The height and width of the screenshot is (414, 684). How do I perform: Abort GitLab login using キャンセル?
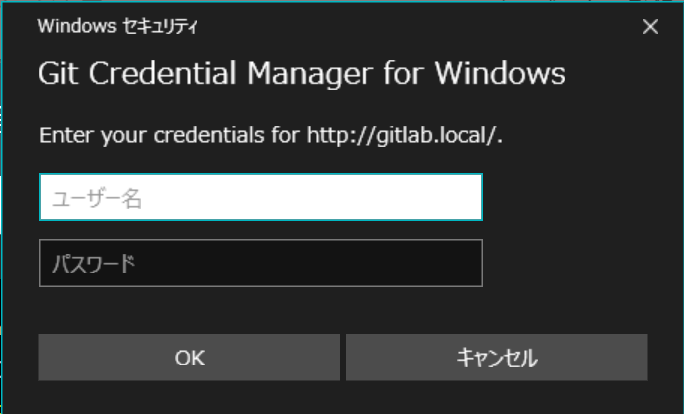[497, 357]
